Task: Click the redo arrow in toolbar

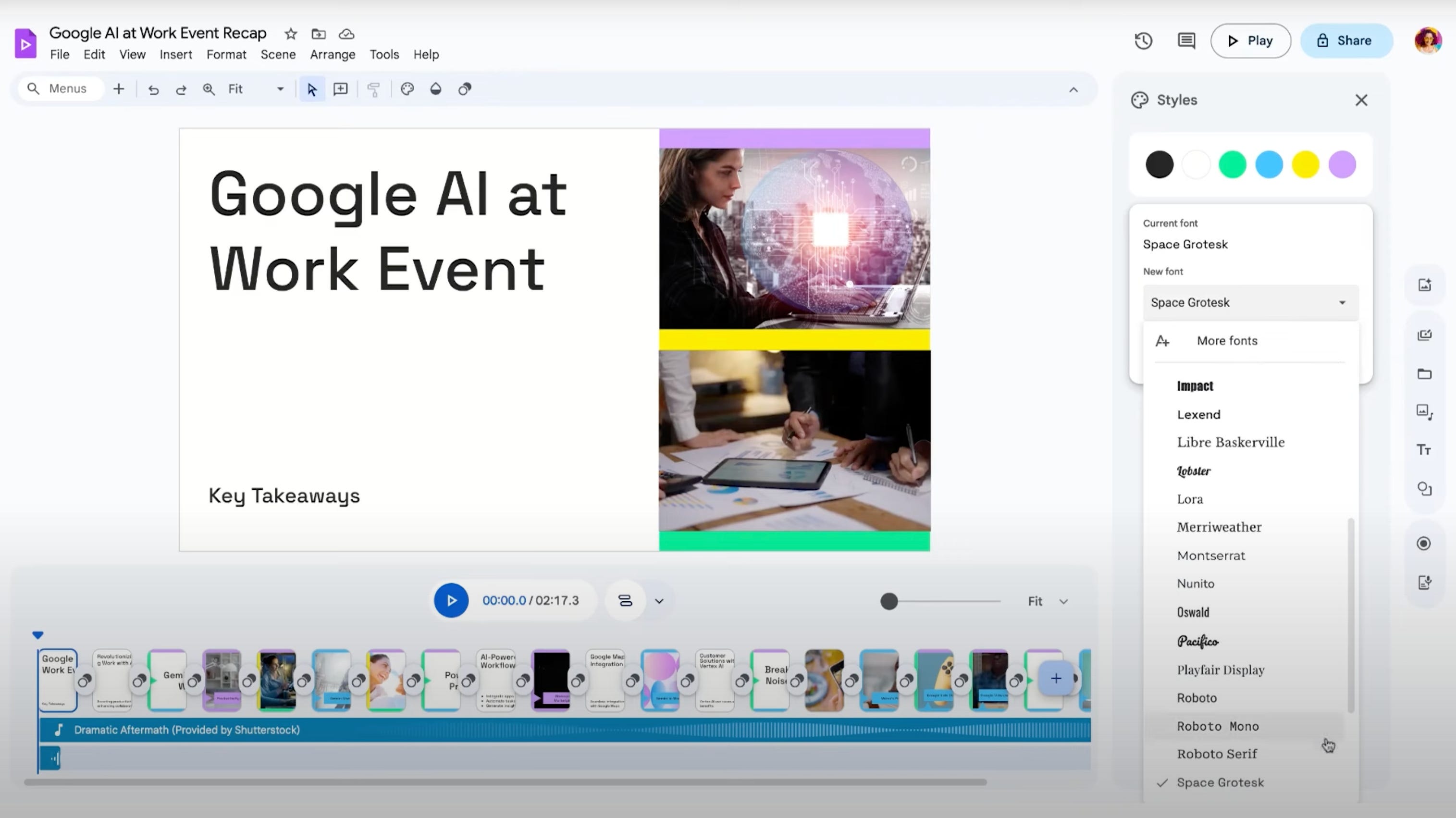Action: pos(181,89)
